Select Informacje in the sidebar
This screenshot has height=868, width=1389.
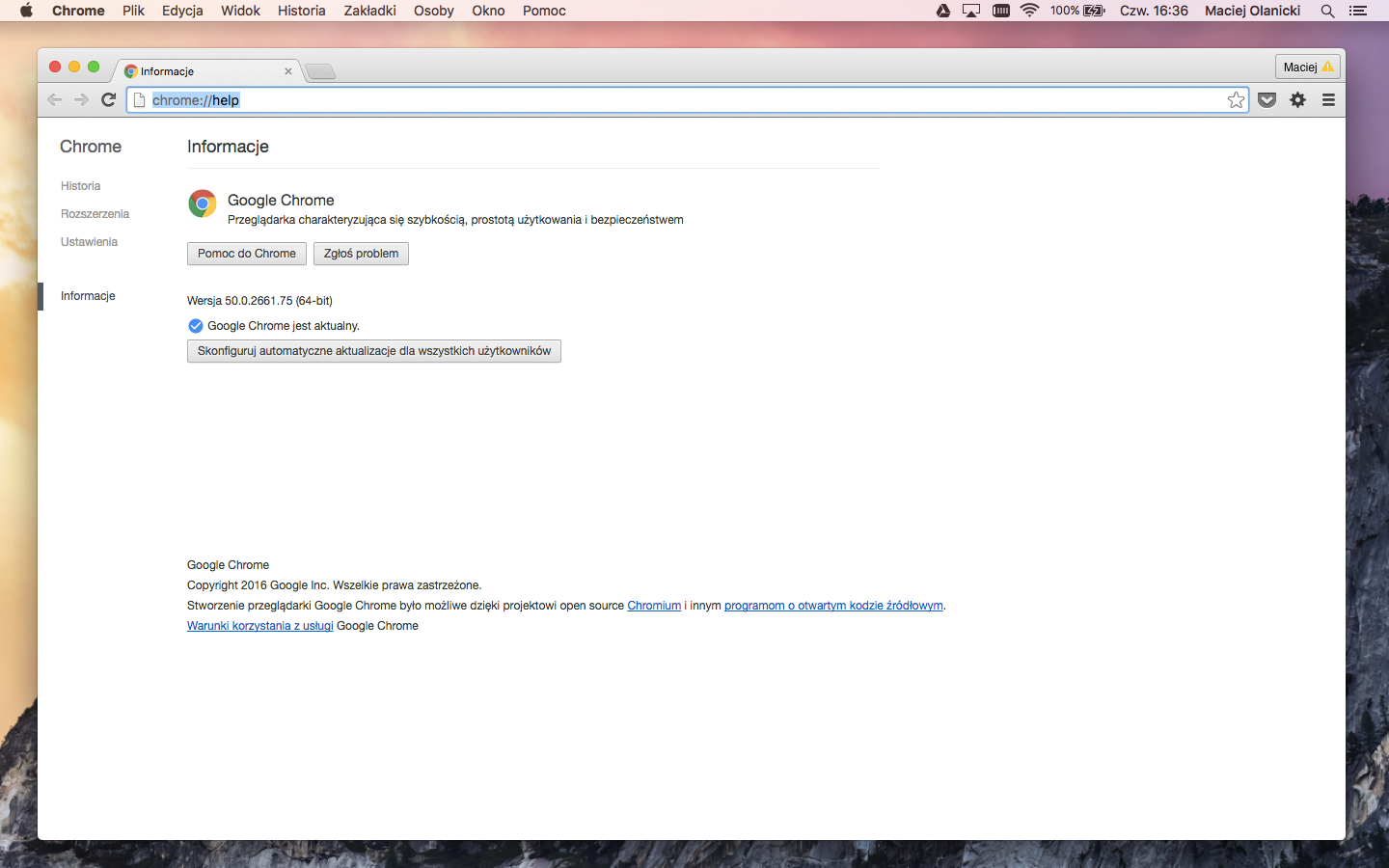[88, 296]
